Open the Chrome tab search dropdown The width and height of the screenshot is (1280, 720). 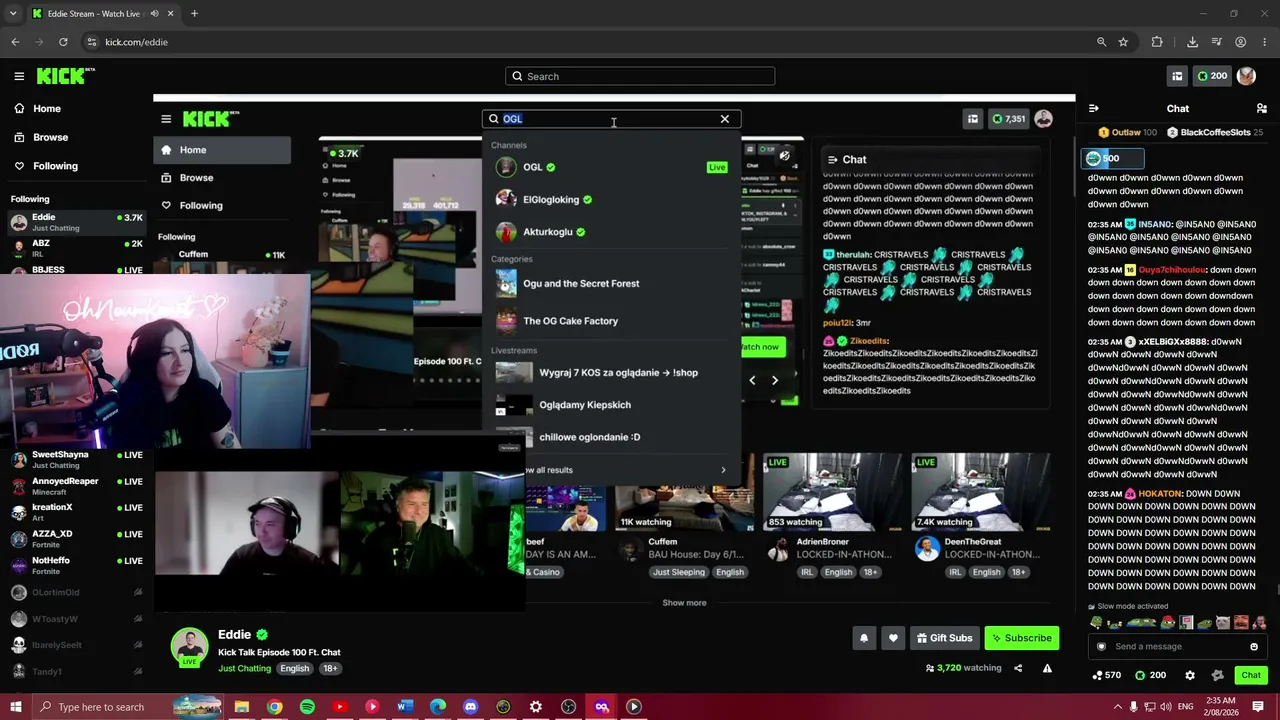point(13,14)
